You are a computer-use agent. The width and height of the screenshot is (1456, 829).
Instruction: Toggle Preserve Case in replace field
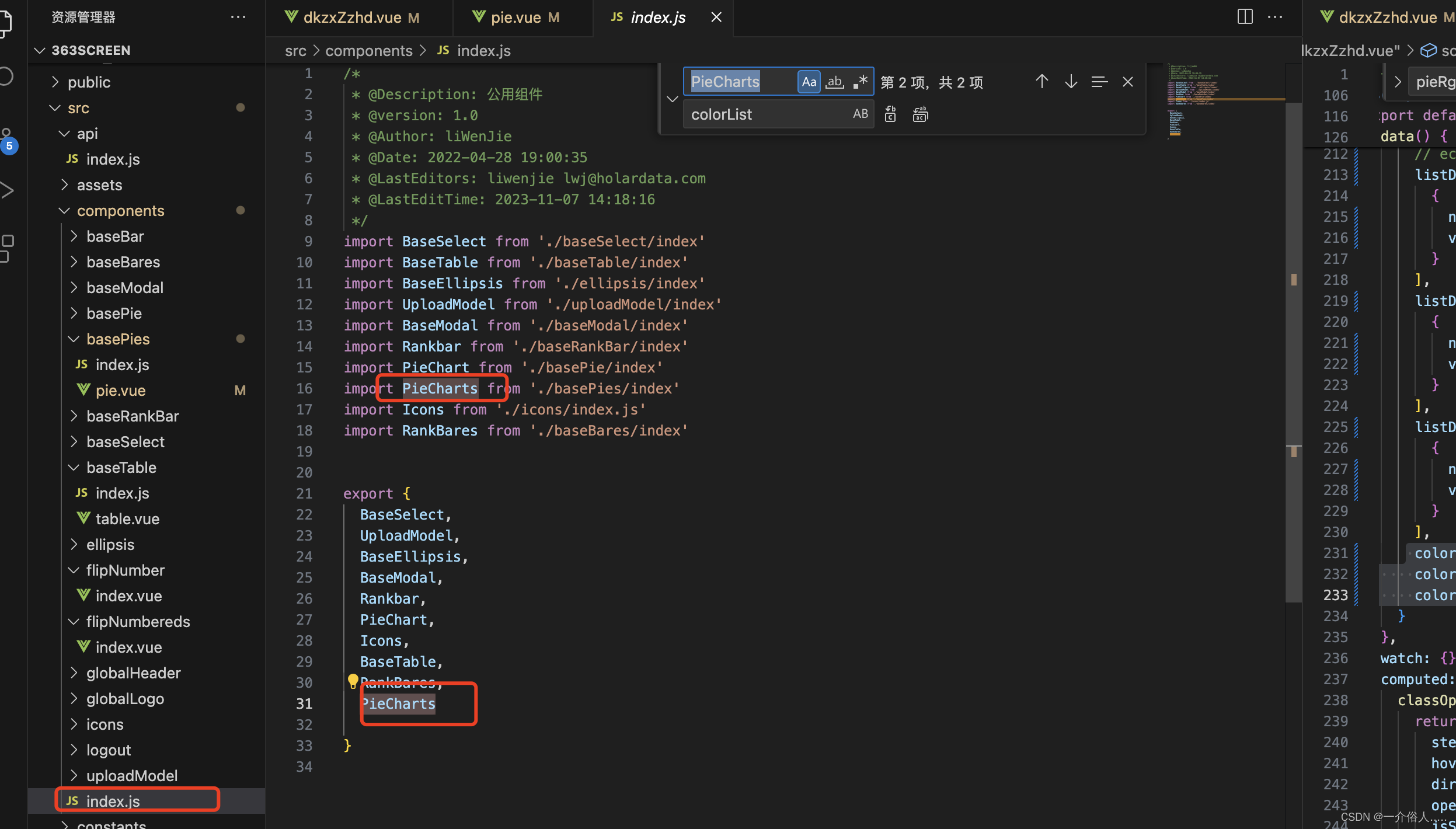pyautogui.click(x=860, y=114)
